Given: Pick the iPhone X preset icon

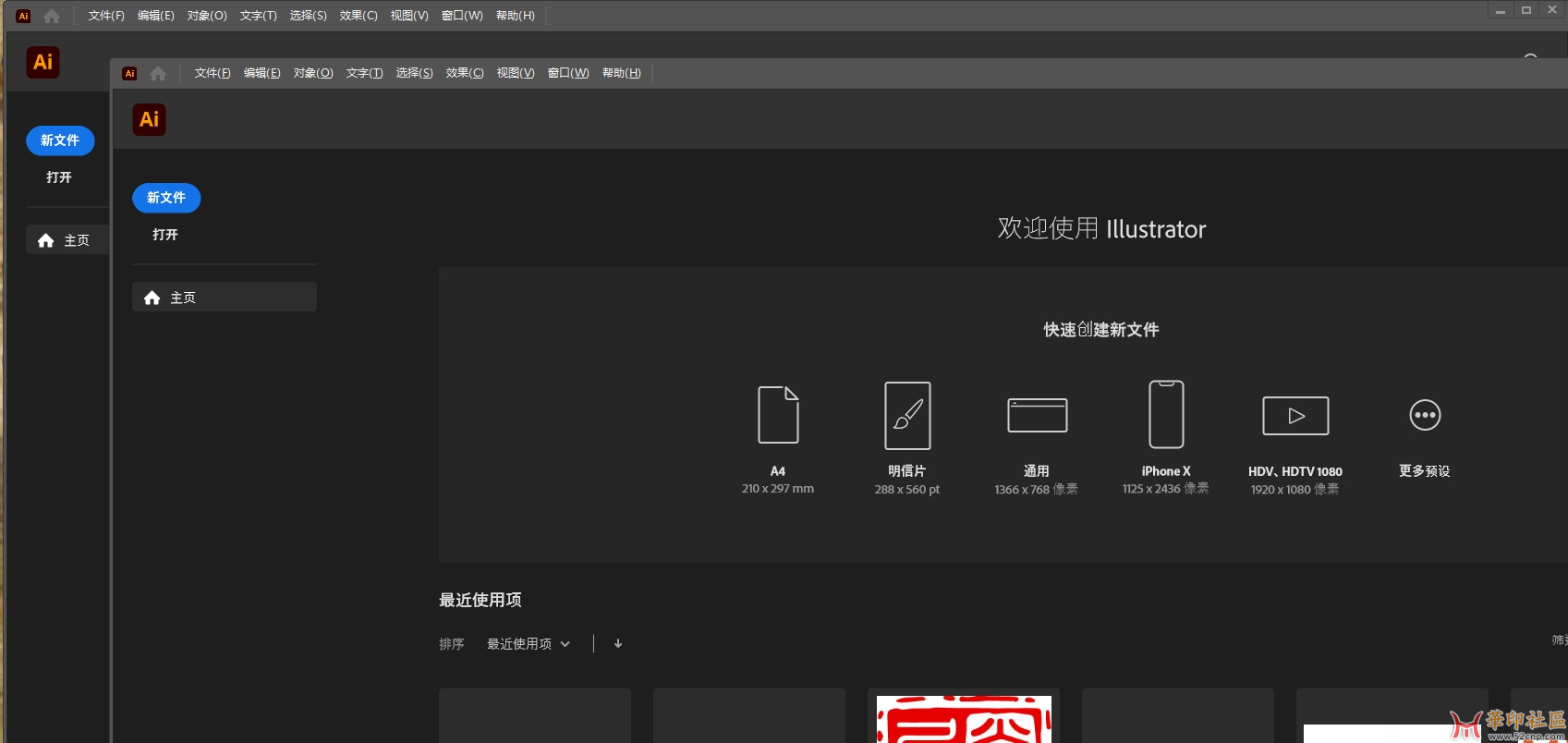Looking at the screenshot, I should (1166, 414).
